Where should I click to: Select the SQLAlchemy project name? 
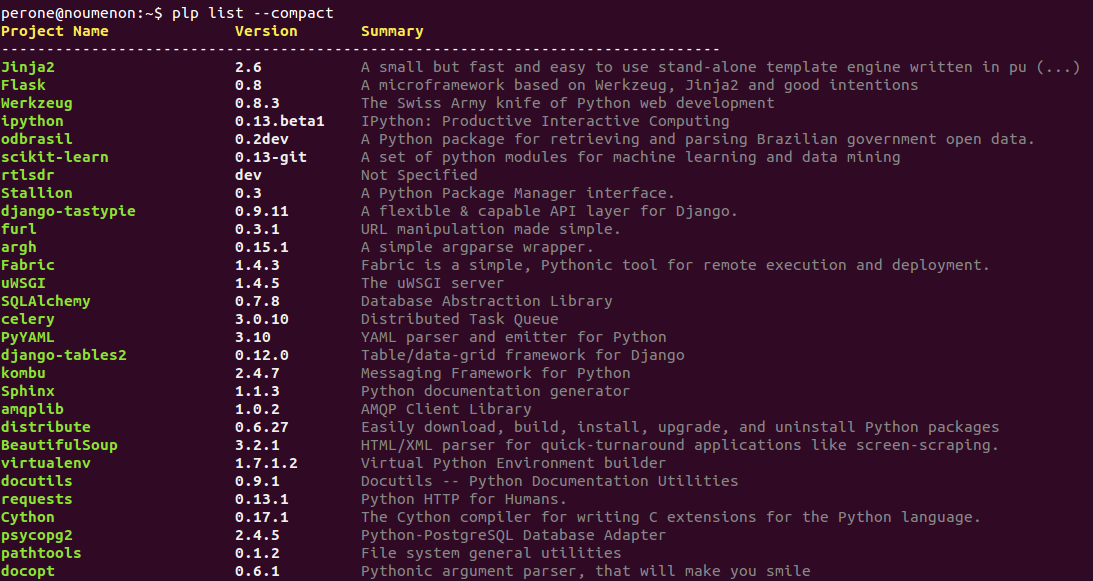(45, 301)
